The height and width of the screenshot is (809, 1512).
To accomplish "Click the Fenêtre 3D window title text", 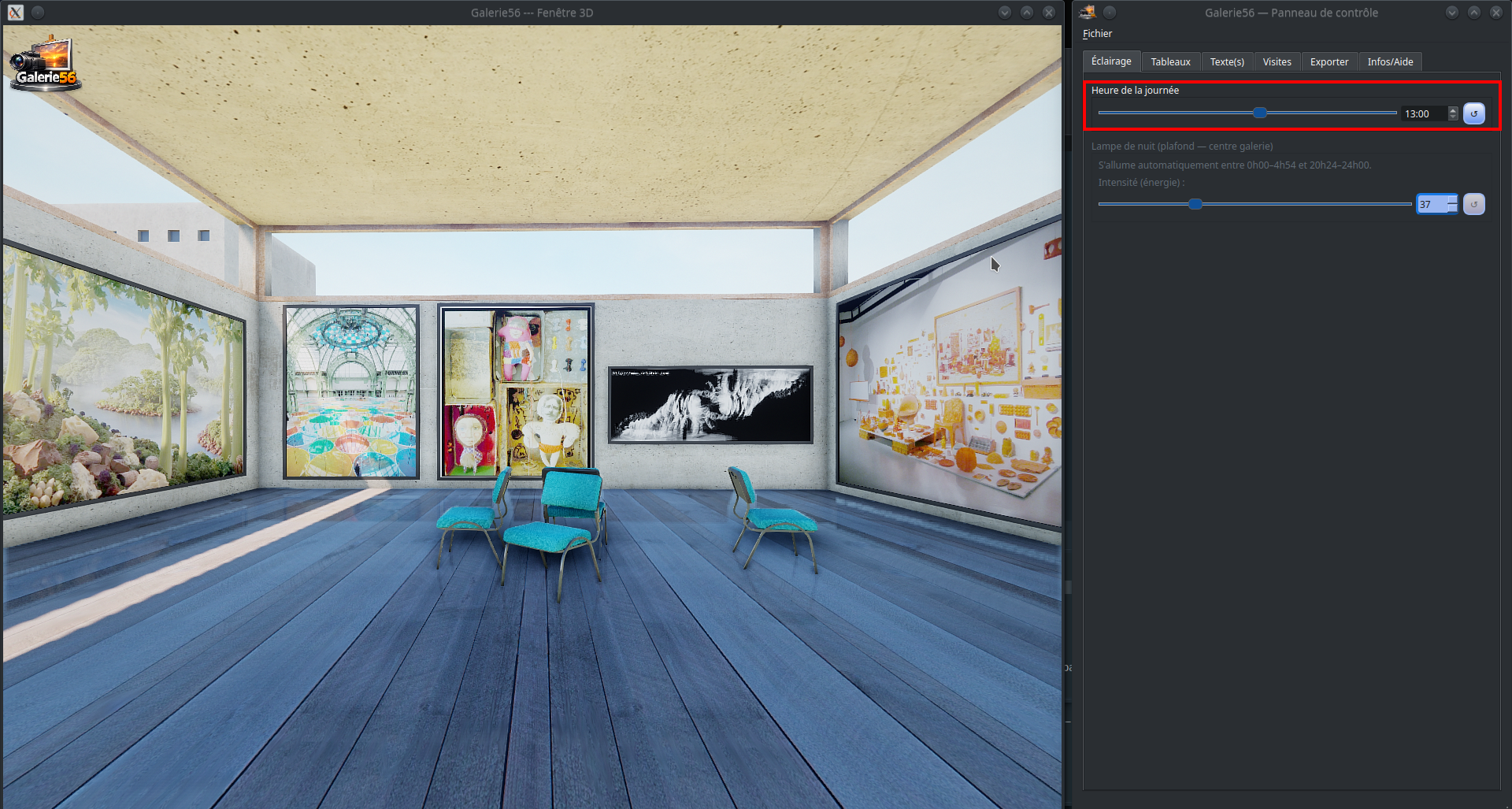I will [x=532, y=13].
